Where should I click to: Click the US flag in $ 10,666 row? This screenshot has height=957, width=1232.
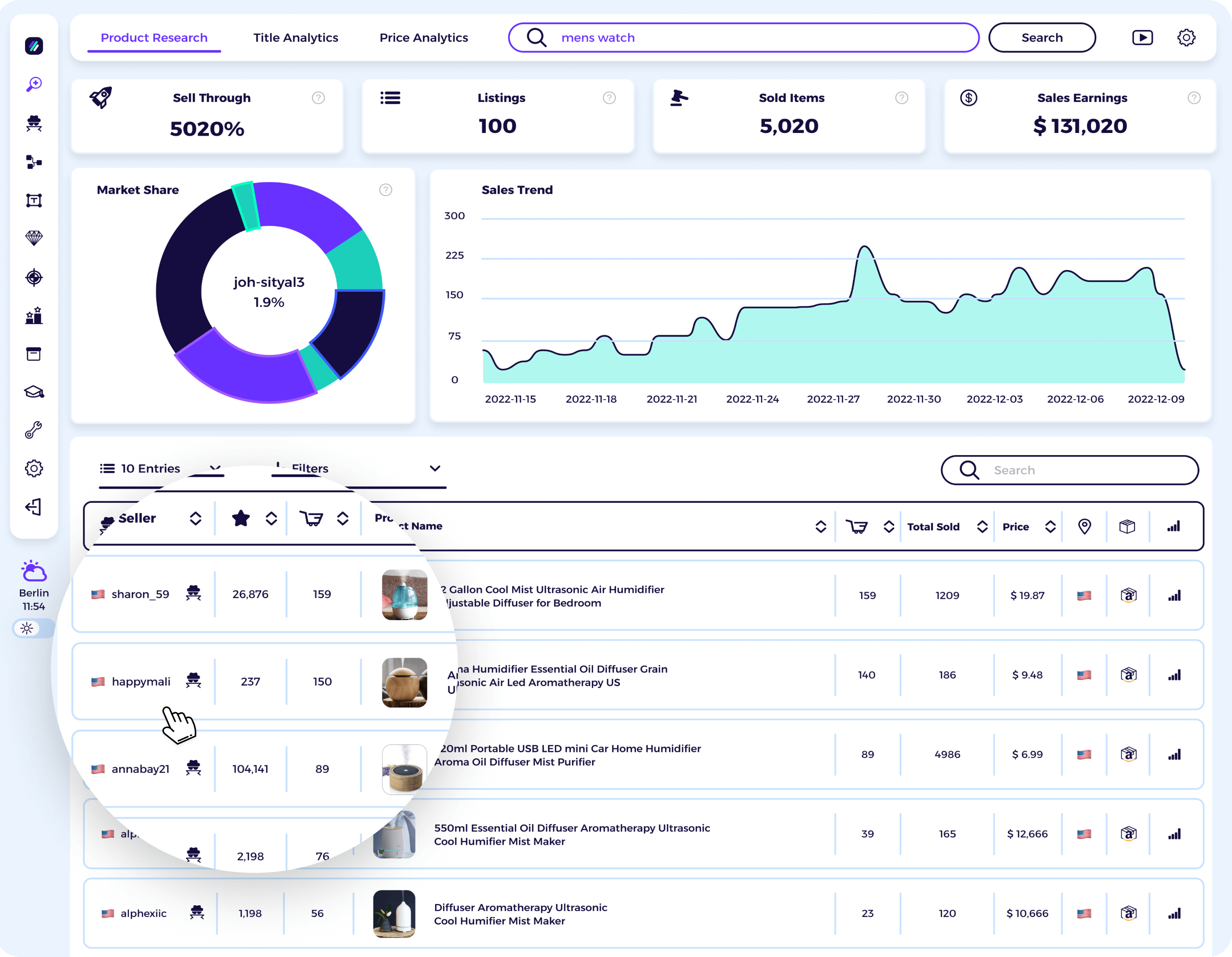click(x=1084, y=913)
